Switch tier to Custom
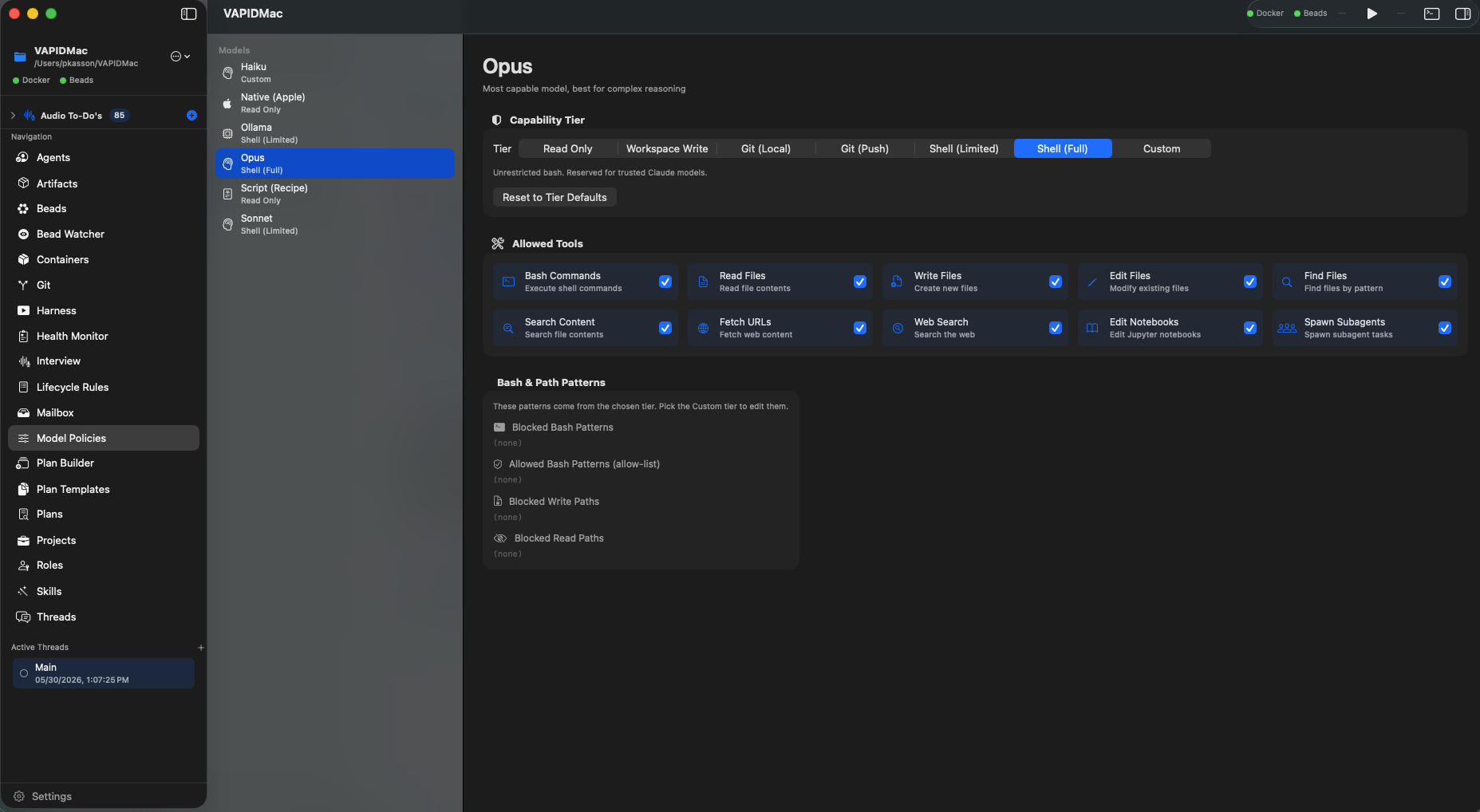The image size is (1480, 812). [1162, 148]
